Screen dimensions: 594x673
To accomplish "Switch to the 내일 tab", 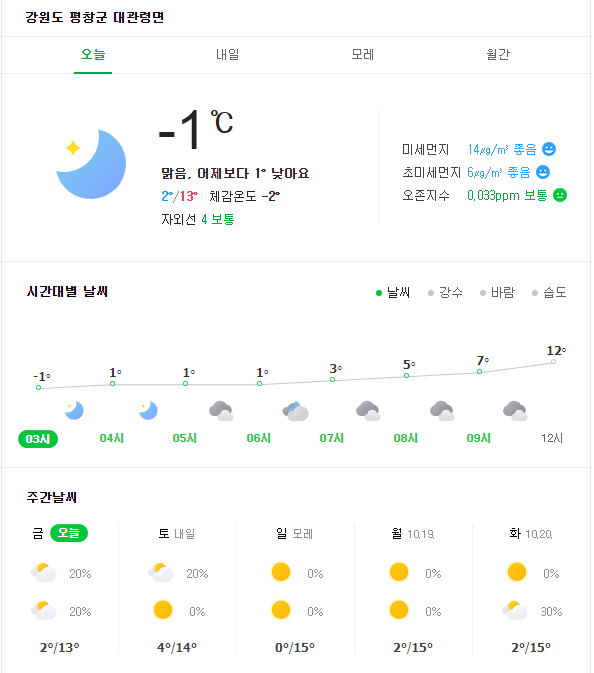I will (227, 55).
